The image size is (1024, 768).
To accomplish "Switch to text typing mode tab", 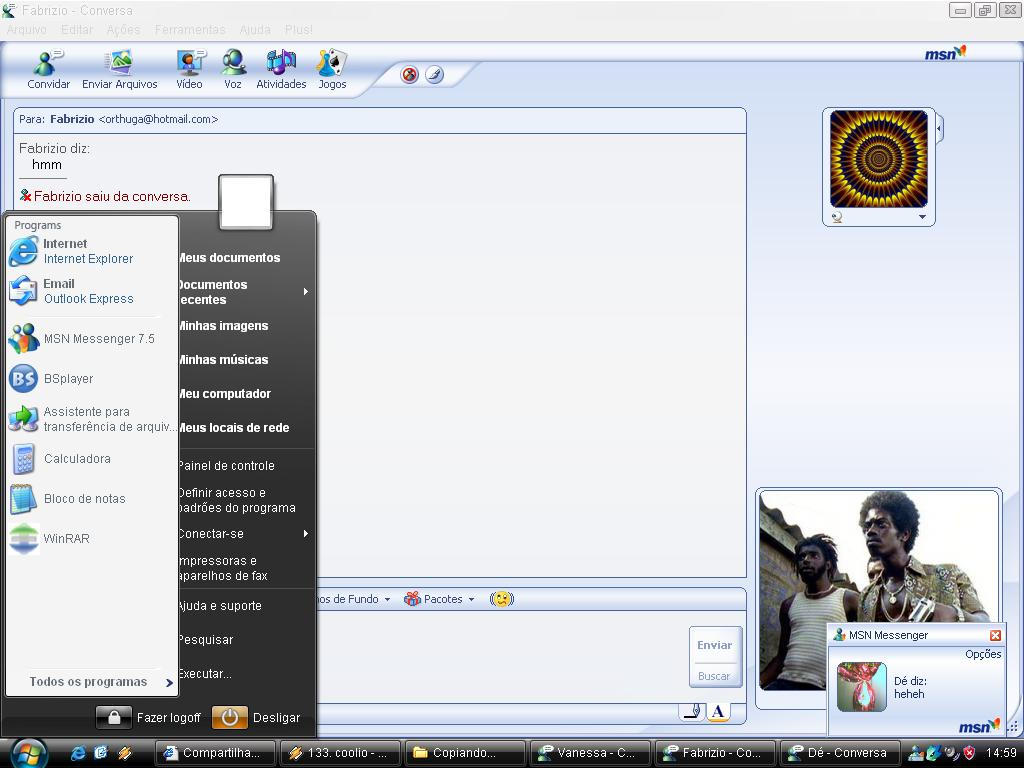I will tap(718, 711).
